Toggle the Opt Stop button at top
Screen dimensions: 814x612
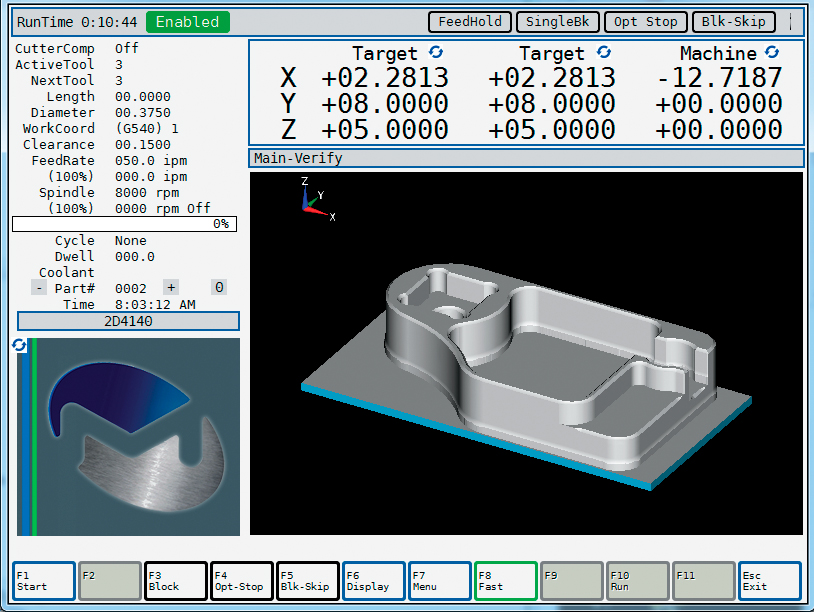click(x=646, y=22)
